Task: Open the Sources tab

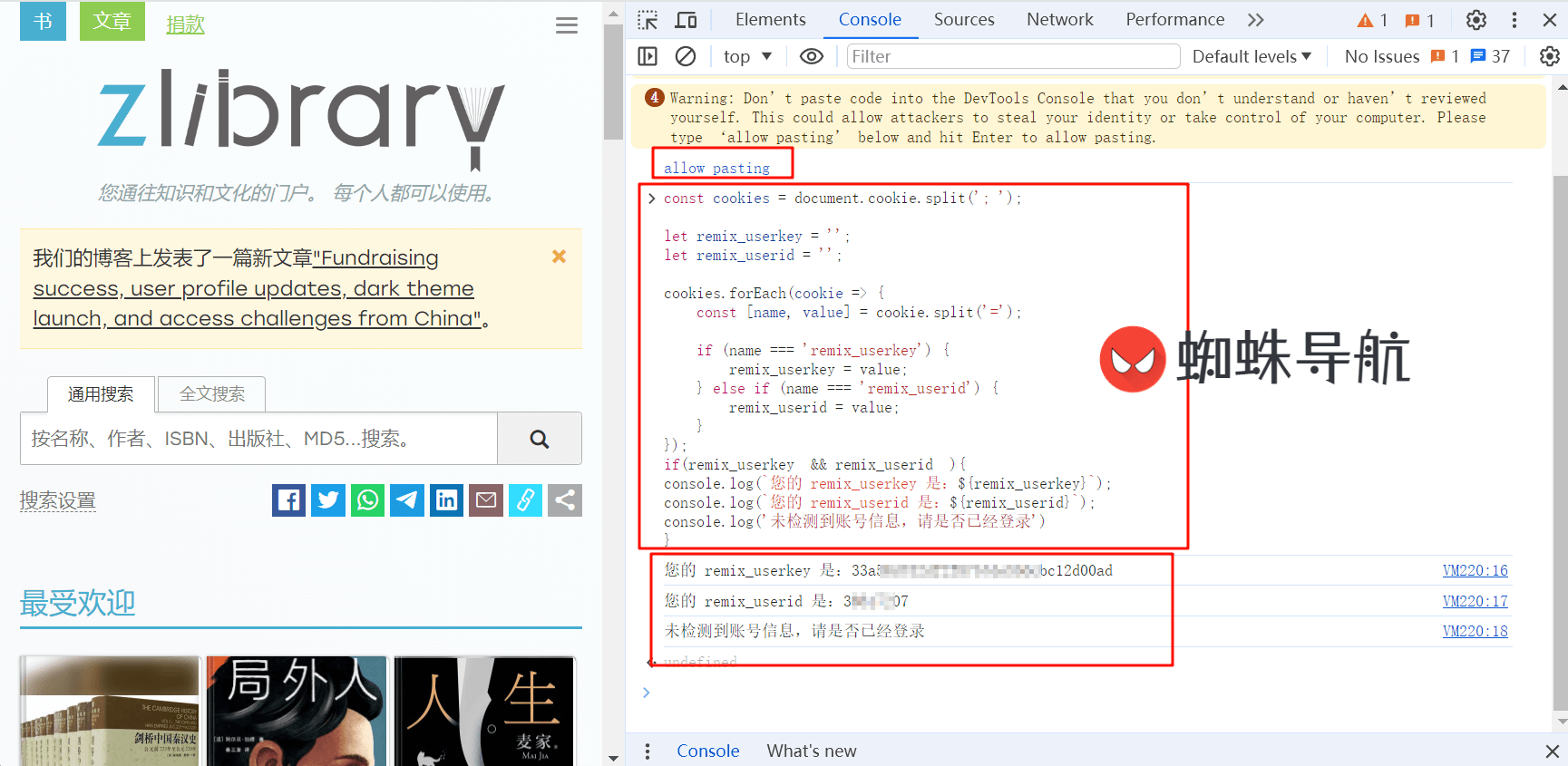Action: pos(964,20)
